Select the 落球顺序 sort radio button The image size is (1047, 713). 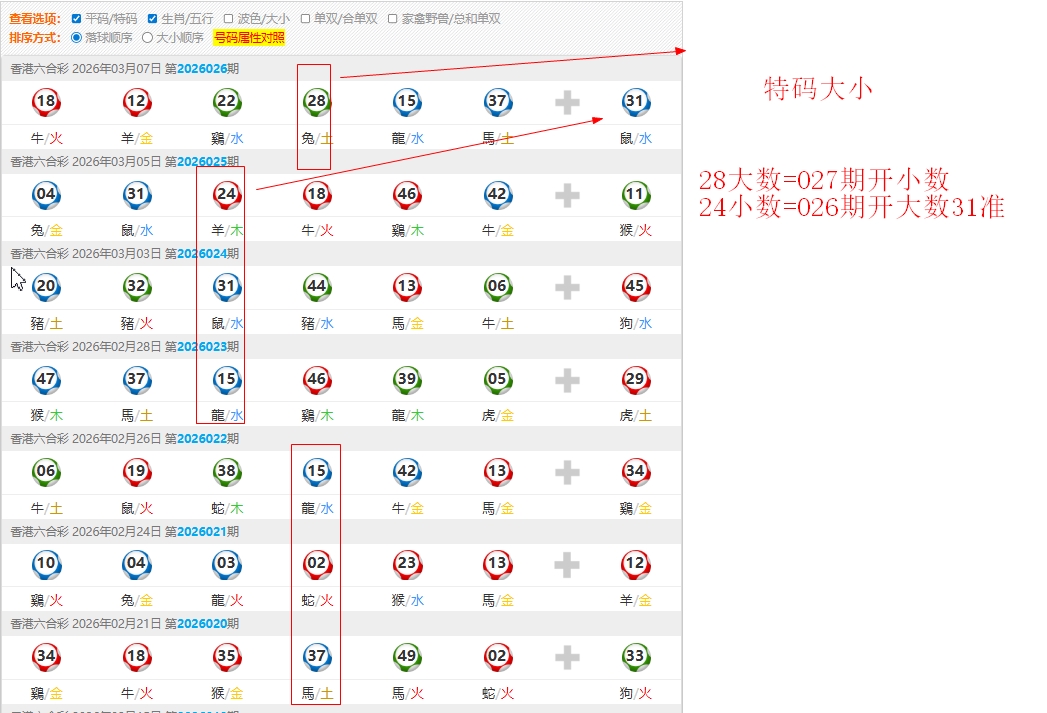[x=77, y=38]
